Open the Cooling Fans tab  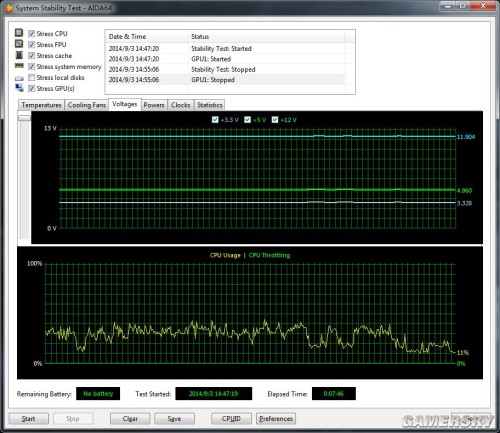click(87, 105)
